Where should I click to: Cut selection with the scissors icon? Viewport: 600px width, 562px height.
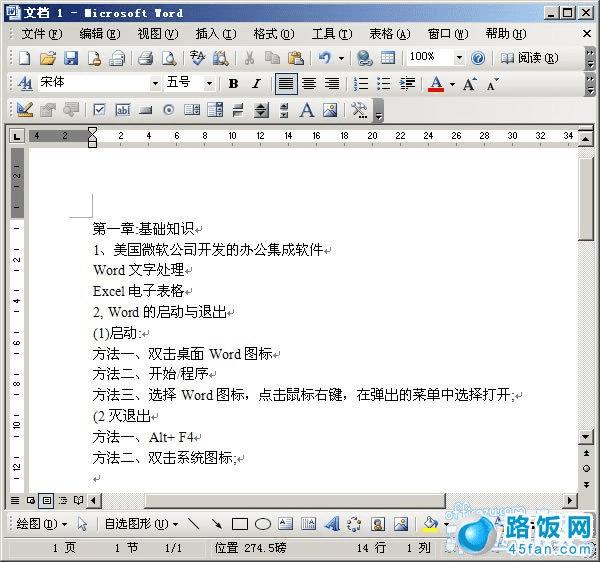[249, 58]
